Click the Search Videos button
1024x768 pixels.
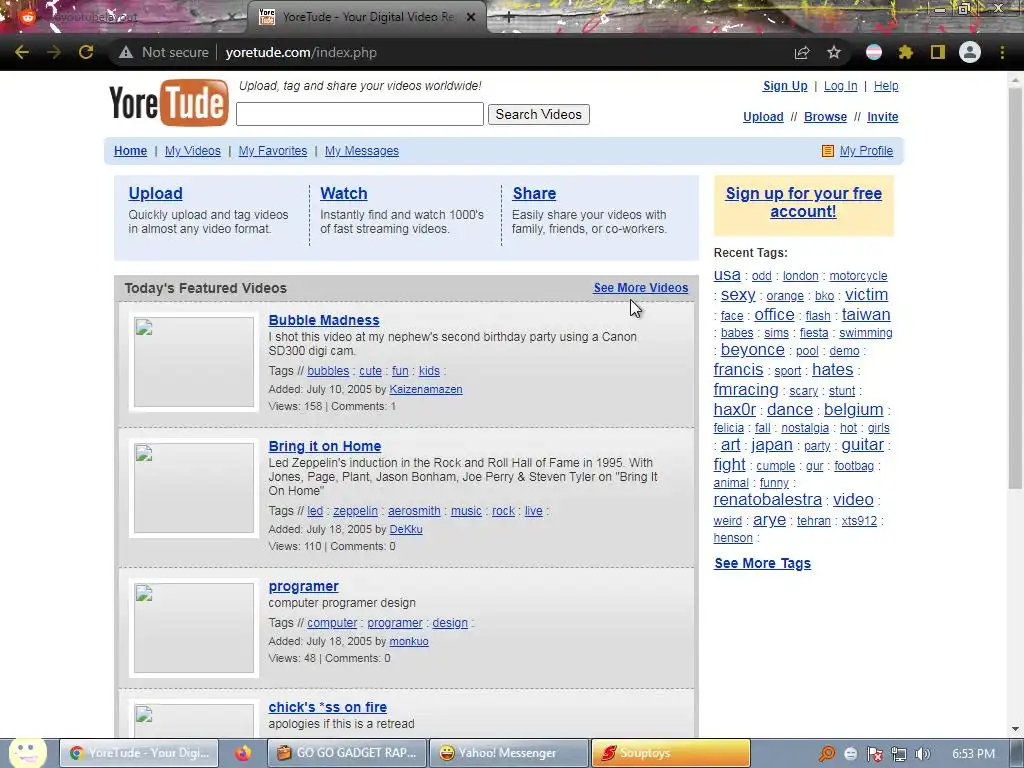click(x=539, y=114)
